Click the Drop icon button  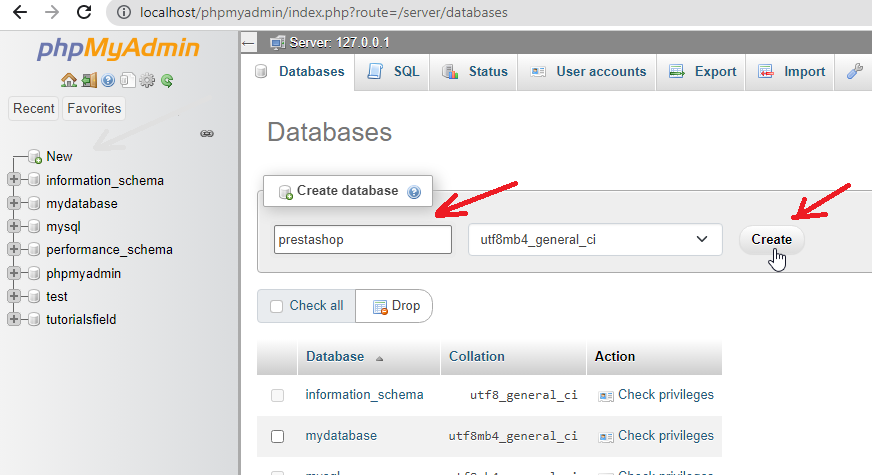tap(394, 306)
